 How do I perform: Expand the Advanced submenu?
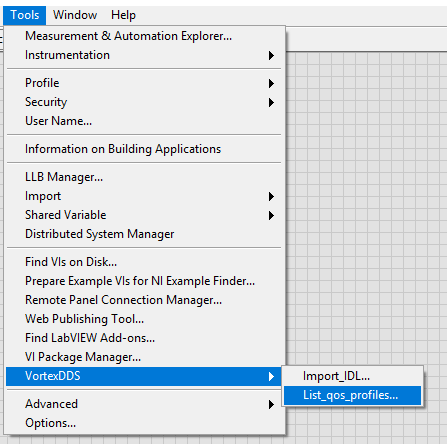pos(144,404)
